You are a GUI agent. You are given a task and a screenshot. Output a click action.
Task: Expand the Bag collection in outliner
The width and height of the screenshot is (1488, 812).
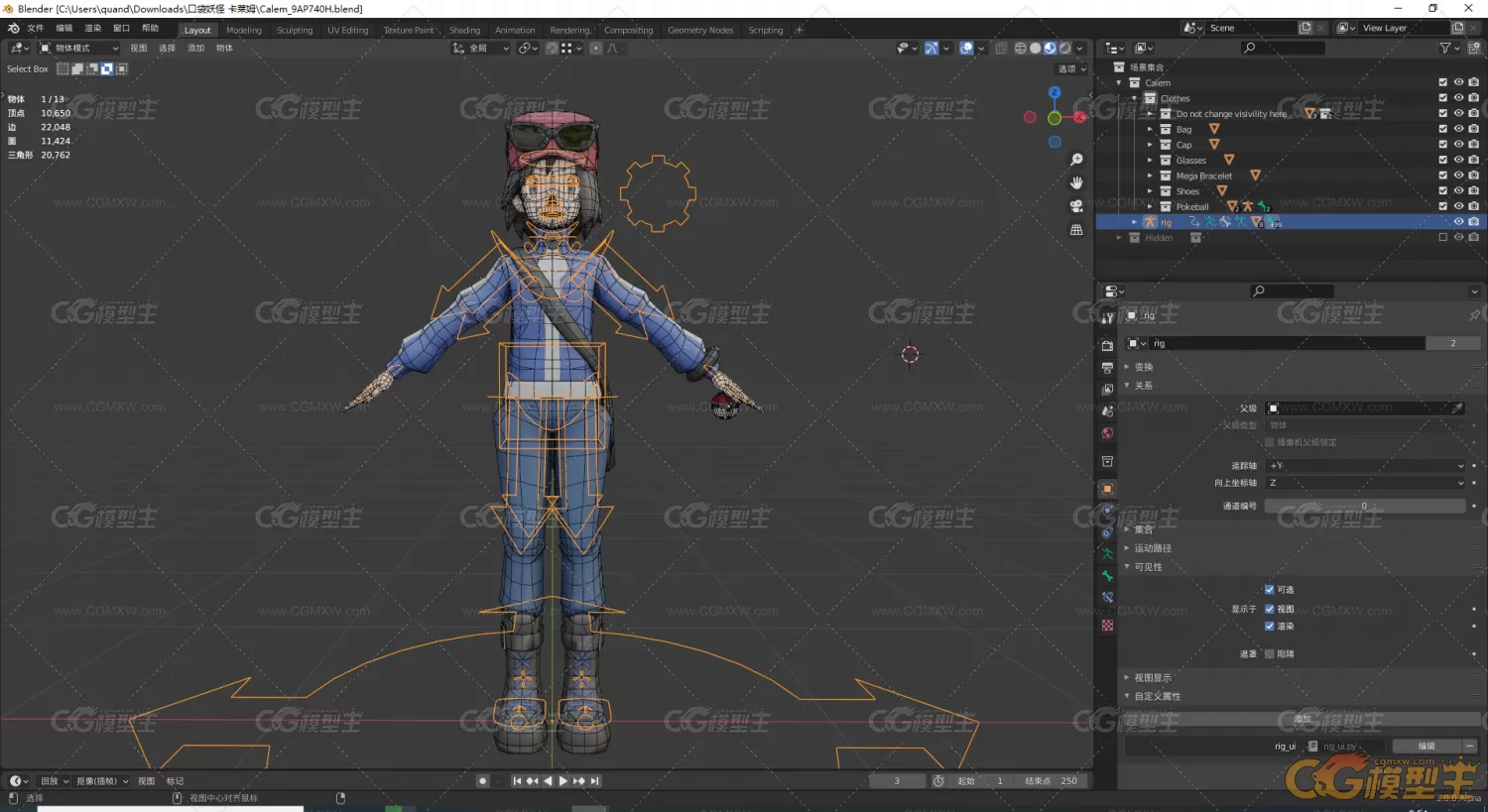pyautogui.click(x=1150, y=129)
